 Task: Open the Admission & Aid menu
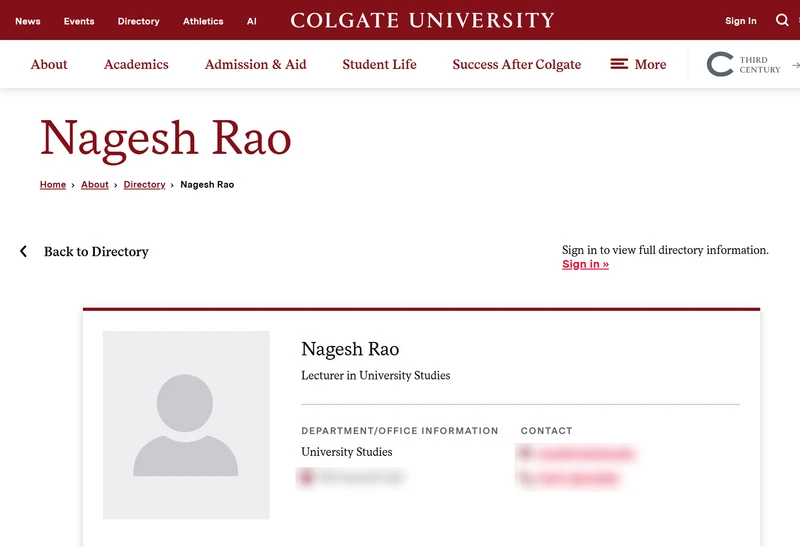(x=256, y=64)
